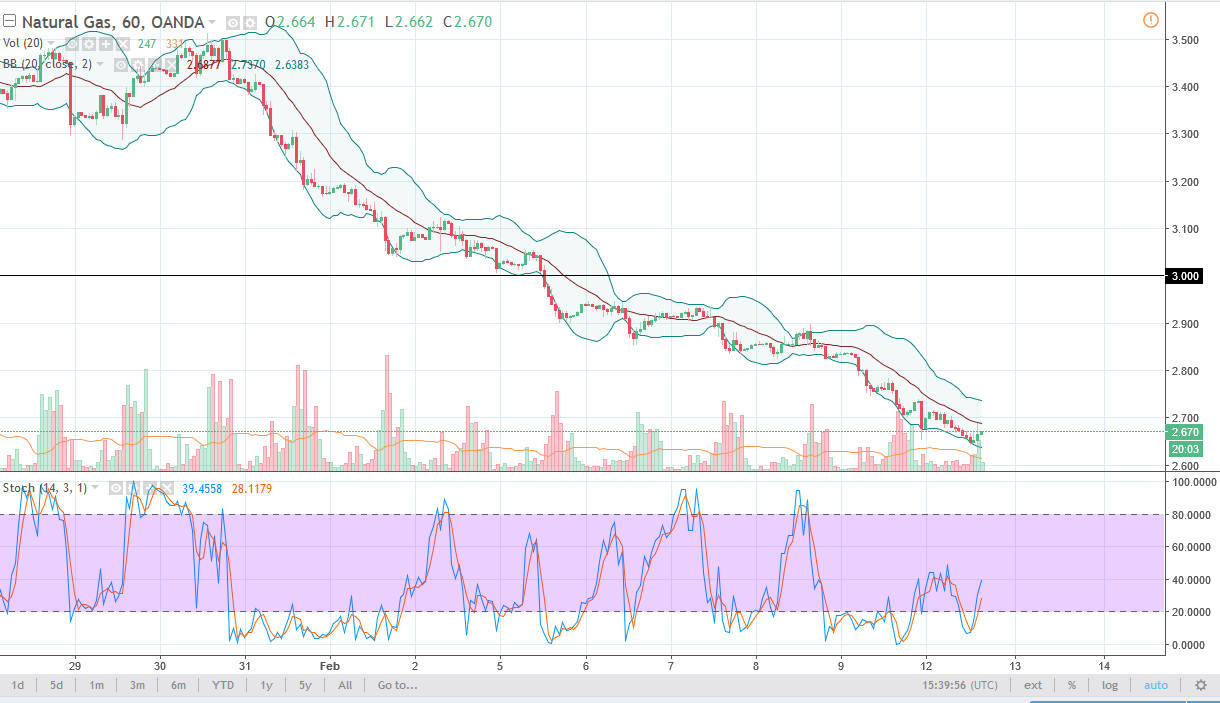The image size is (1220, 703).
Task: Select the 5y time range
Action: tap(304, 685)
